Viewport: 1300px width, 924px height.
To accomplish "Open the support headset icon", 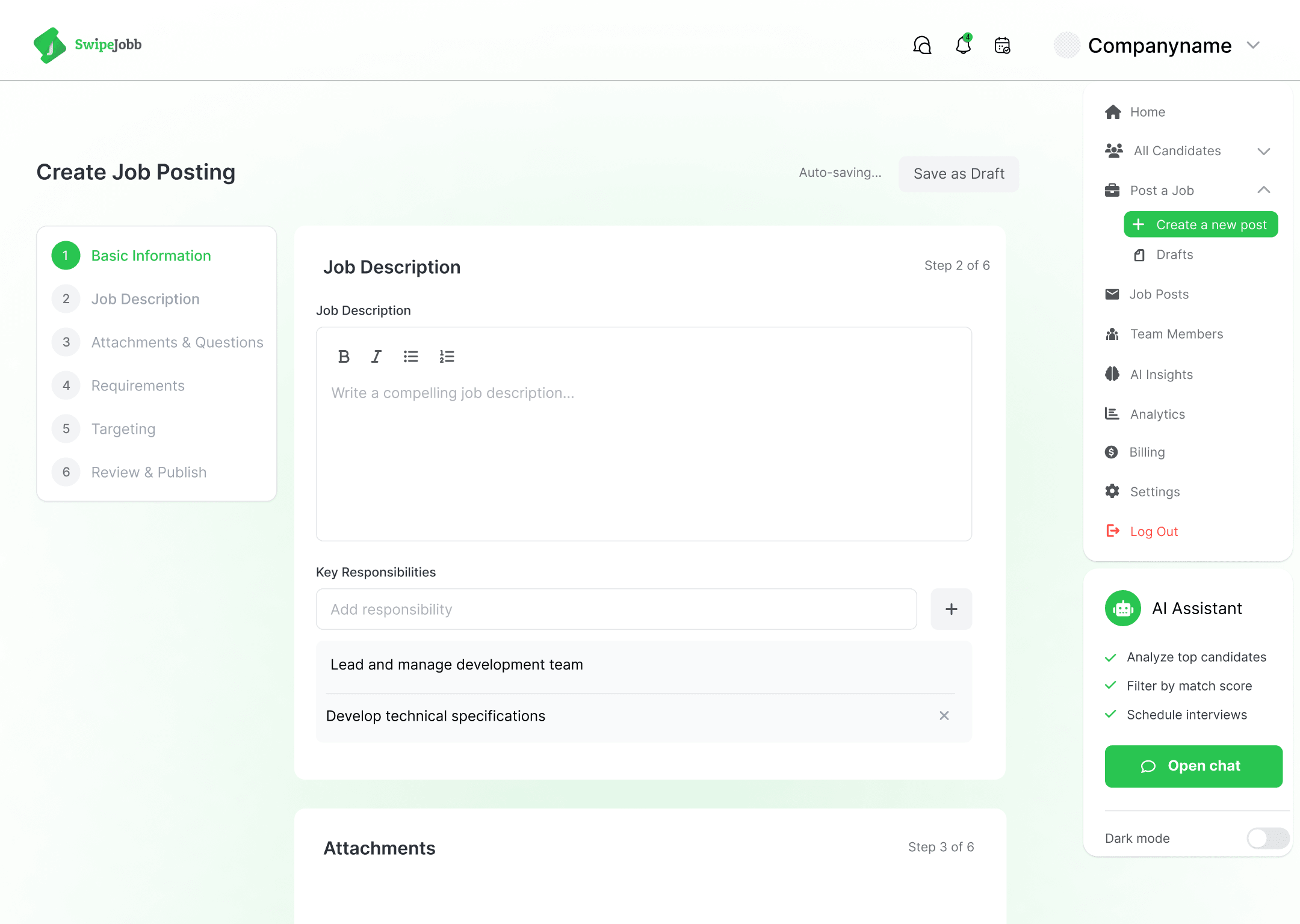I will 922,45.
